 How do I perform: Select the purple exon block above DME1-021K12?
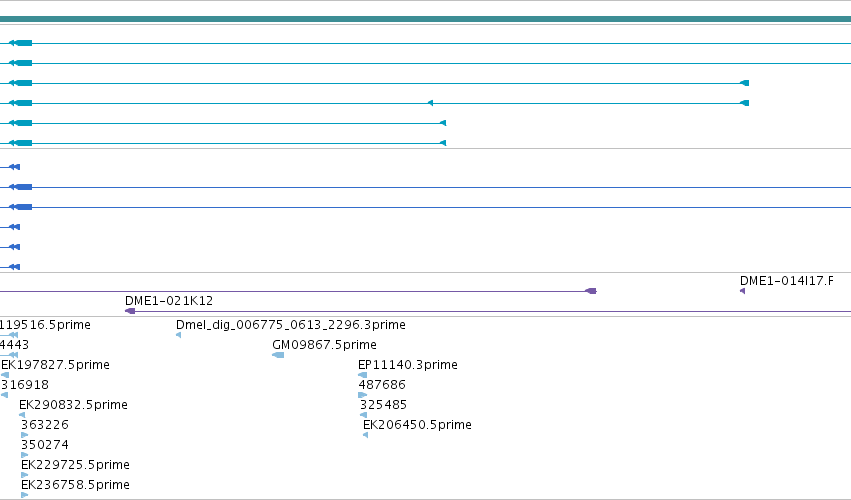click(x=591, y=291)
